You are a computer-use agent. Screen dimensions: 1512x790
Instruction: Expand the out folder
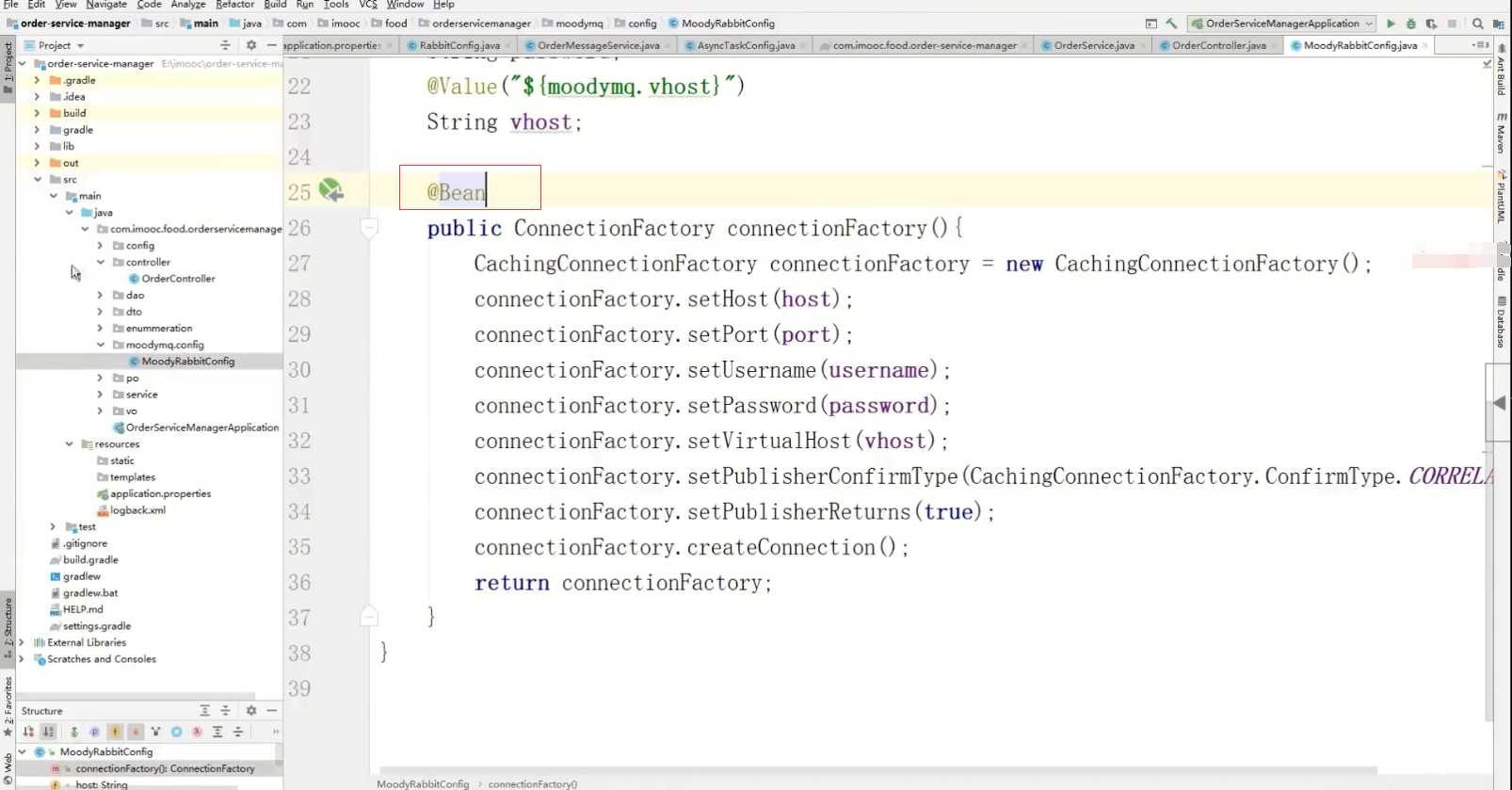[x=37, y=163]
